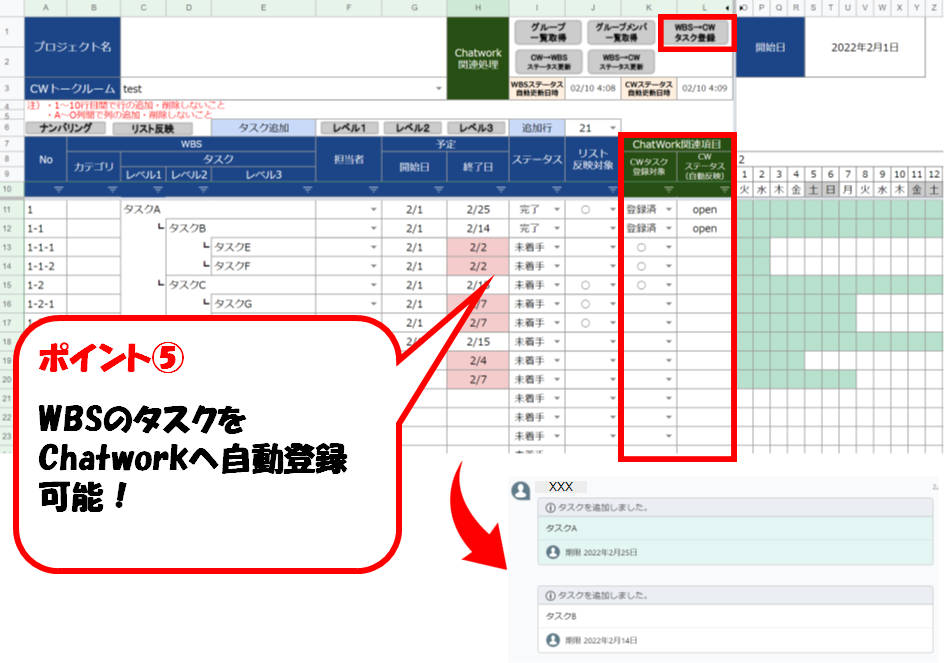Click CW→WBSステータス更新 button
Screen dimensions: 944x663
coord(548,61)
